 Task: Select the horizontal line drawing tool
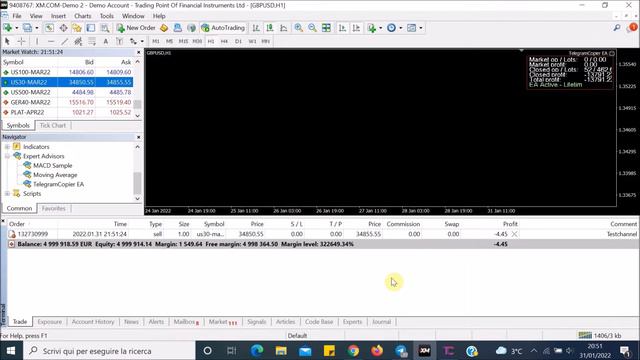pyautogui.click(x=51, y=41)
